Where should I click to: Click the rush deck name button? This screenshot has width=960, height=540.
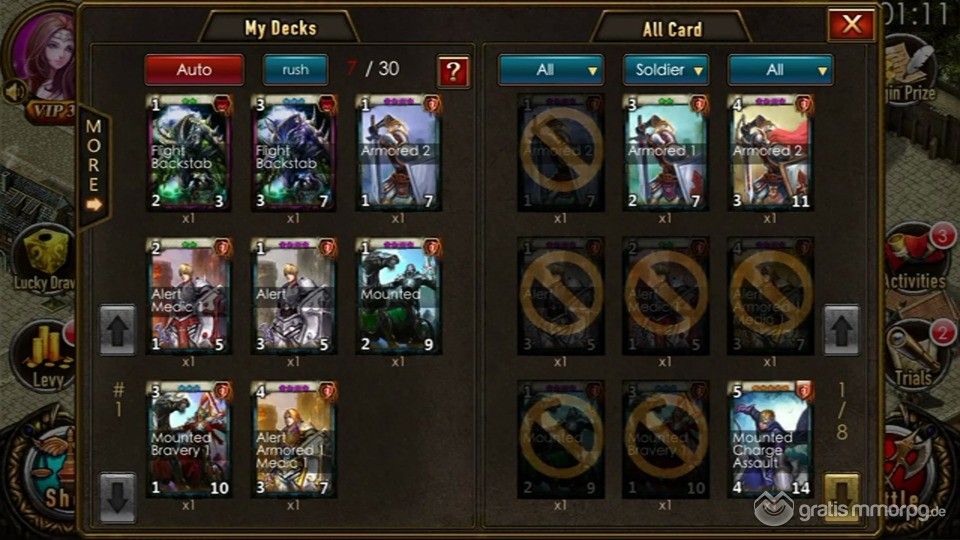[x=295, y=70]
